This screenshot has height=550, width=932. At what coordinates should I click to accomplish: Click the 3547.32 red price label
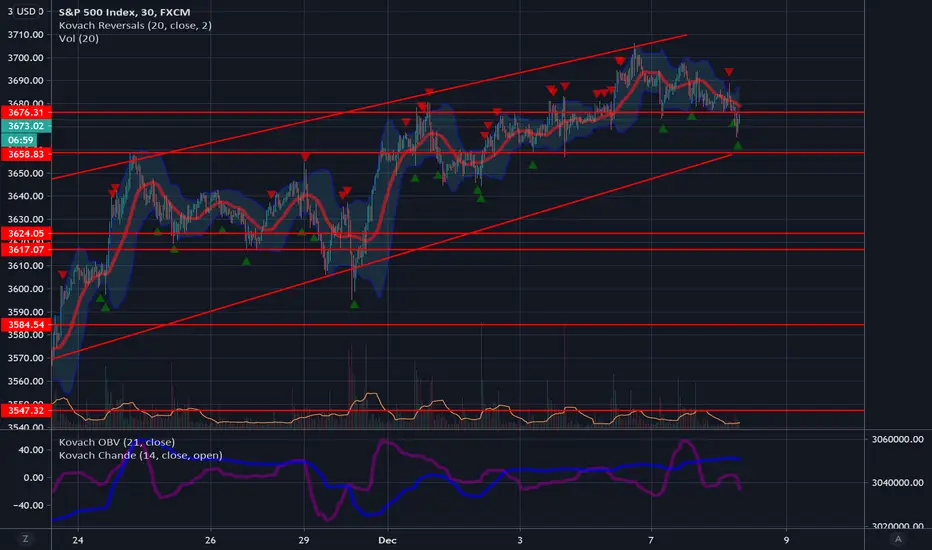[26, 410]
